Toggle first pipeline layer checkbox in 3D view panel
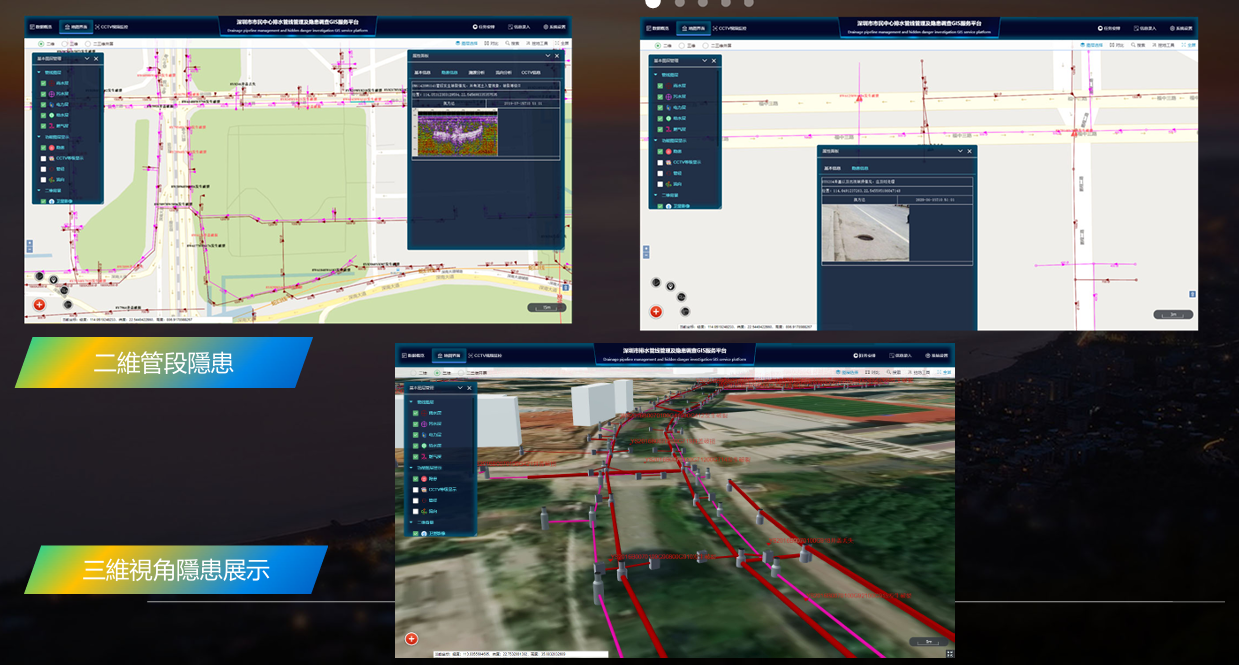This screenshot has width=1239, height=665. 415,412
